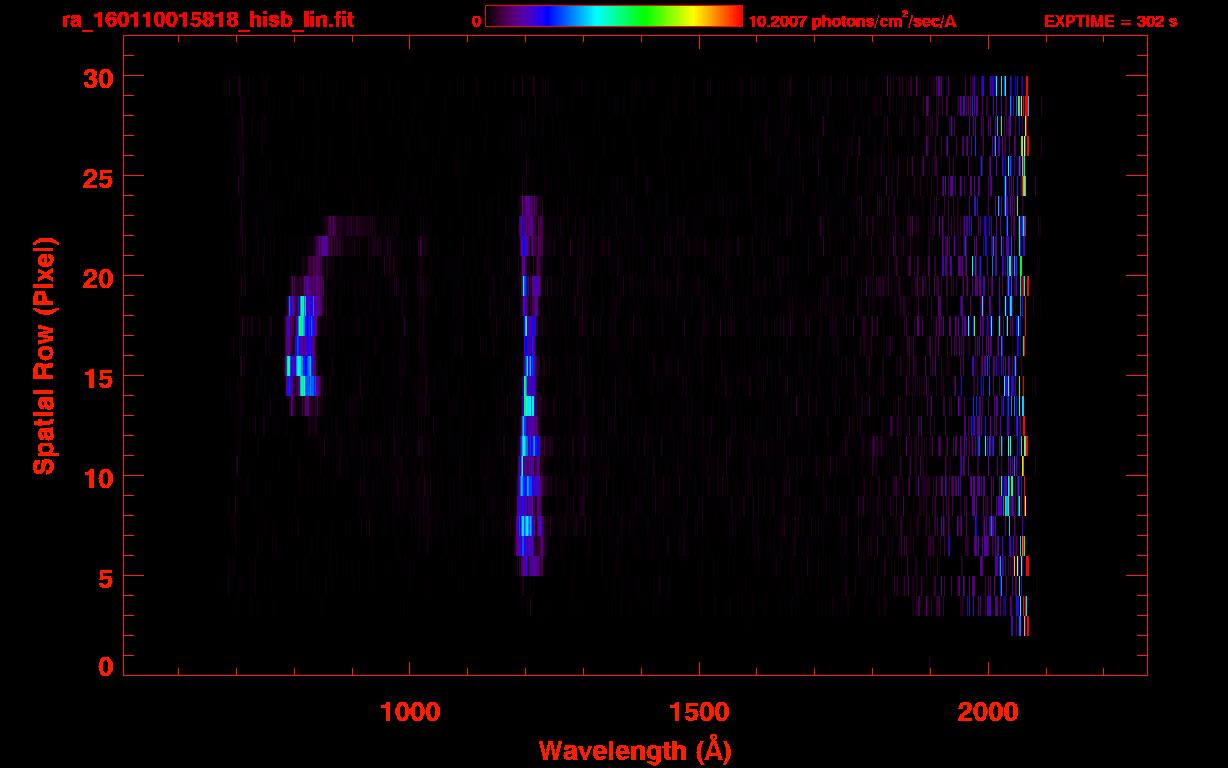Click the x-axis tick label 2000
1228x768 pixels.
coord(987,712)
